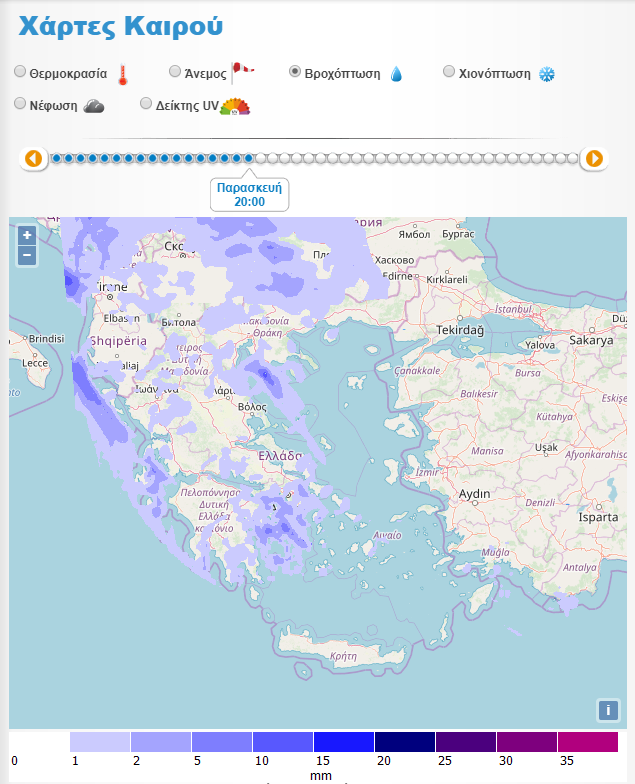Select the Χιονόπτωση radio button

449,72
